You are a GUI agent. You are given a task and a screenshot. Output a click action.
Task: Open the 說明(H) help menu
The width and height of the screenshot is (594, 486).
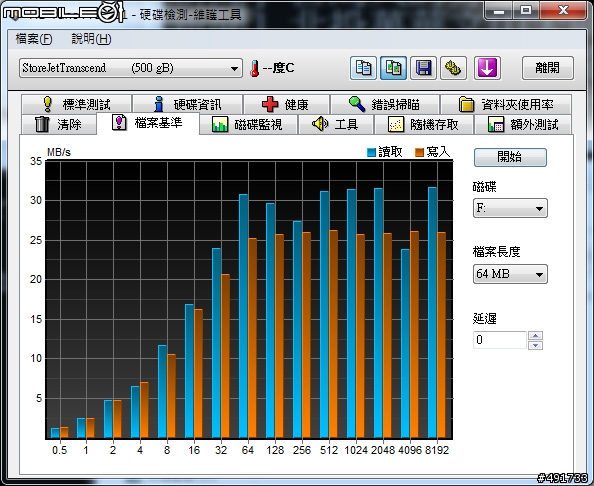point(91,39)
